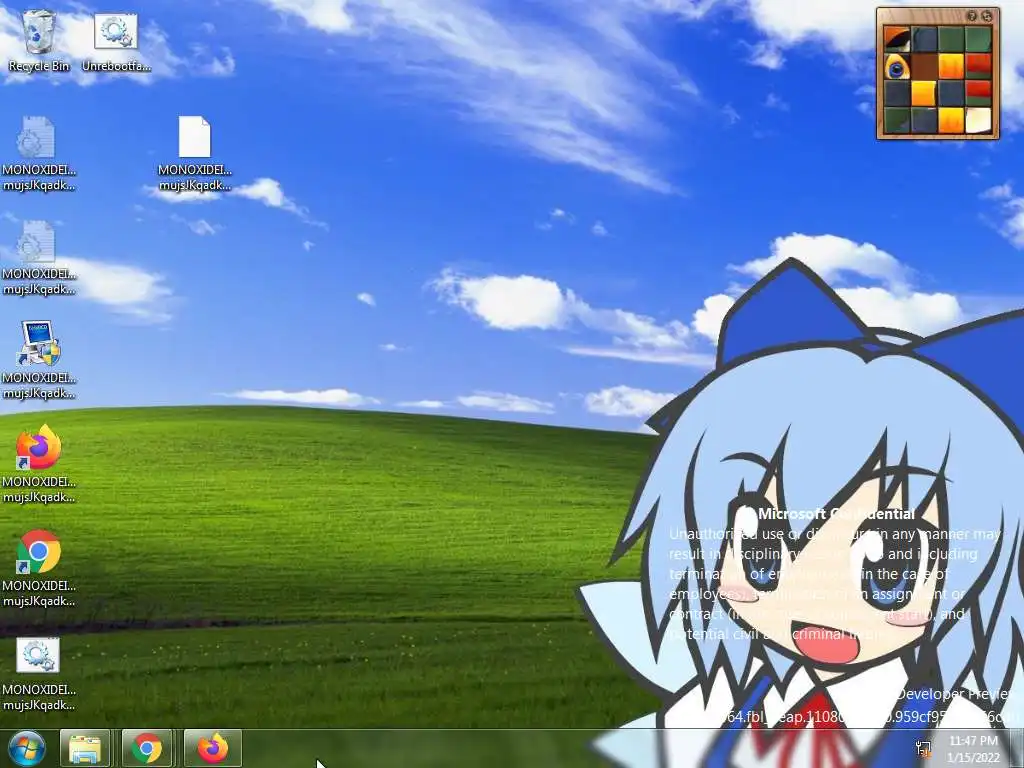Slide the toucan eye puzzle tile

(897, 66)
